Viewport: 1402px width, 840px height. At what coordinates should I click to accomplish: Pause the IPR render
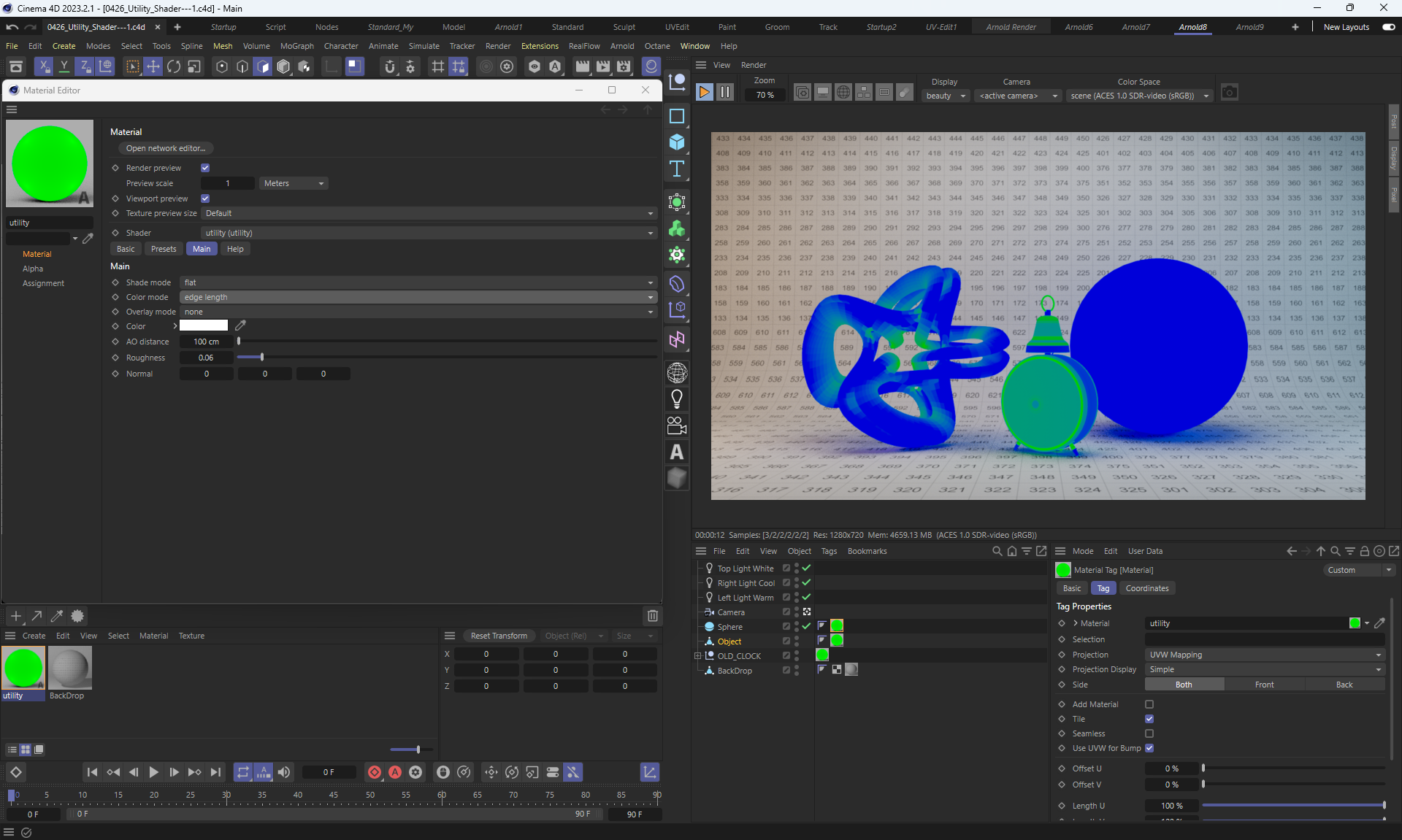724,93
